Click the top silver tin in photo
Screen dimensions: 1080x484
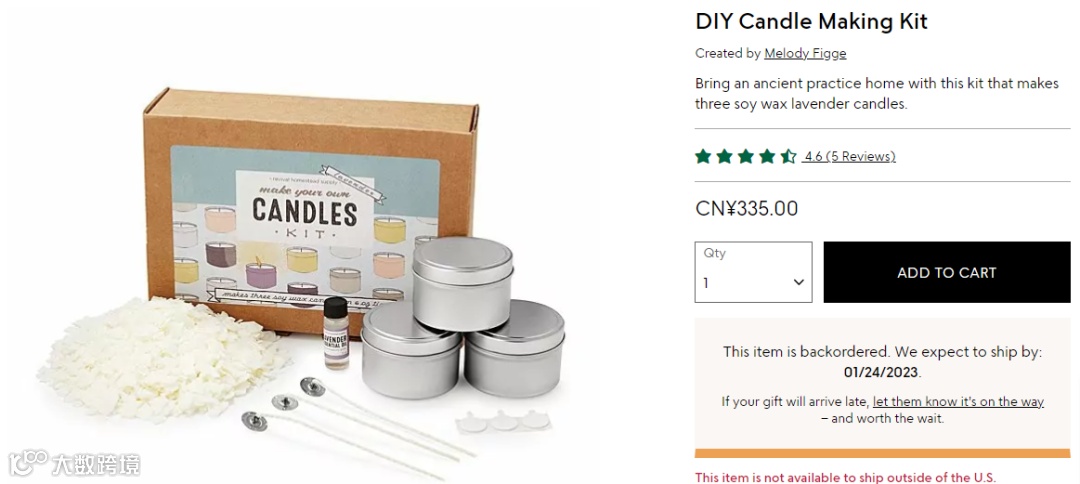(x=463, y=282)
